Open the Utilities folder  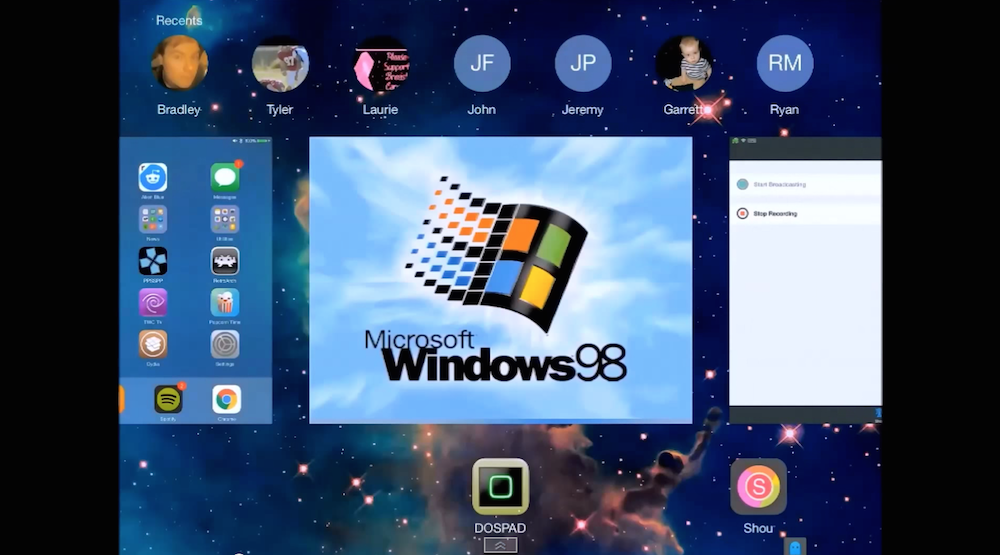(x=225, y=219)
